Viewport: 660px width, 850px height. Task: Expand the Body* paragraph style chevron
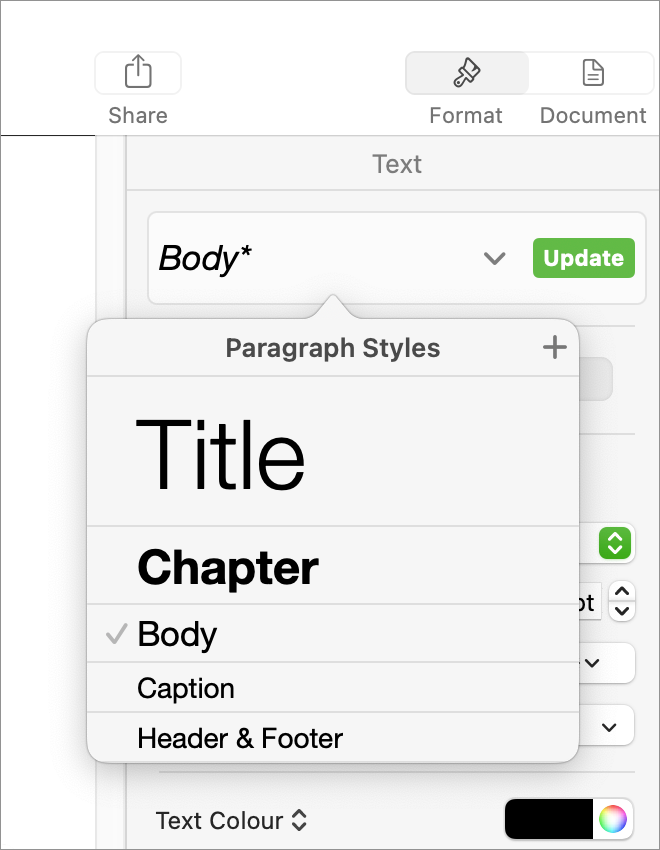click(494, 258)
